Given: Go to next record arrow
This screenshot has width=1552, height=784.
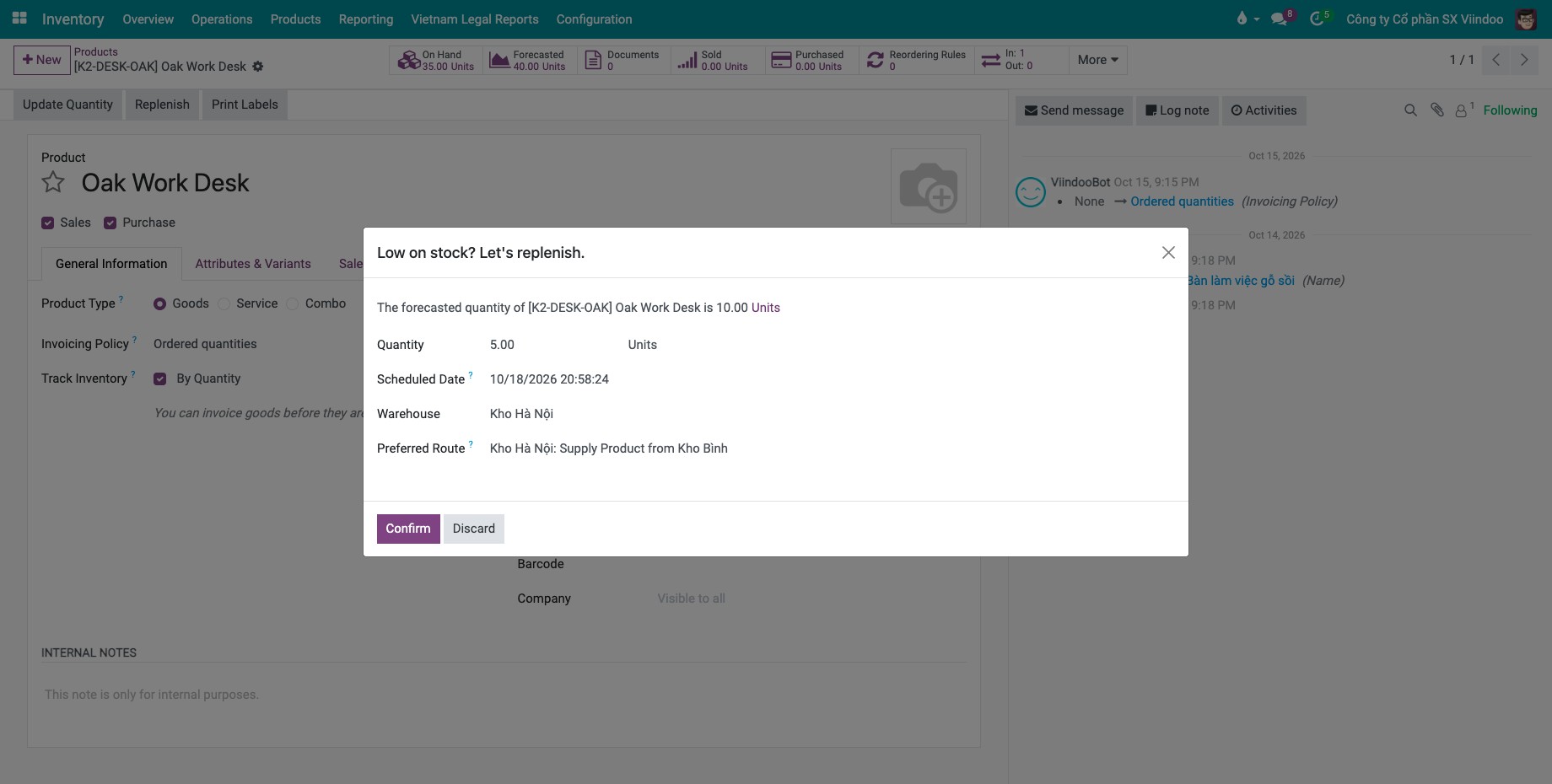Looking at the screenshot, I should (x=1524, y=60).
